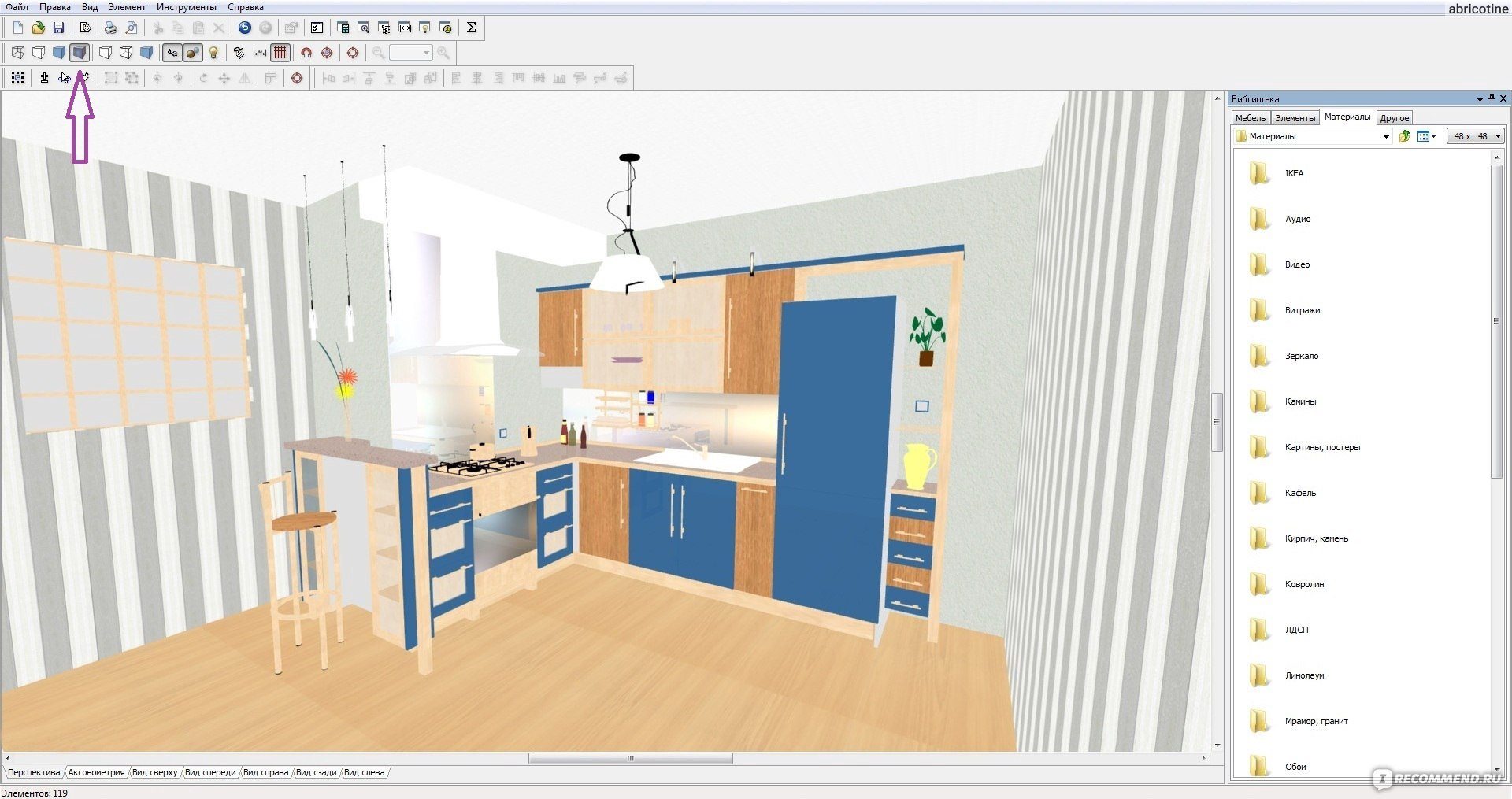Toggle the red grid display button
Image resolution: width=1512 pixels, height=799 pixels.
[280, 54]
